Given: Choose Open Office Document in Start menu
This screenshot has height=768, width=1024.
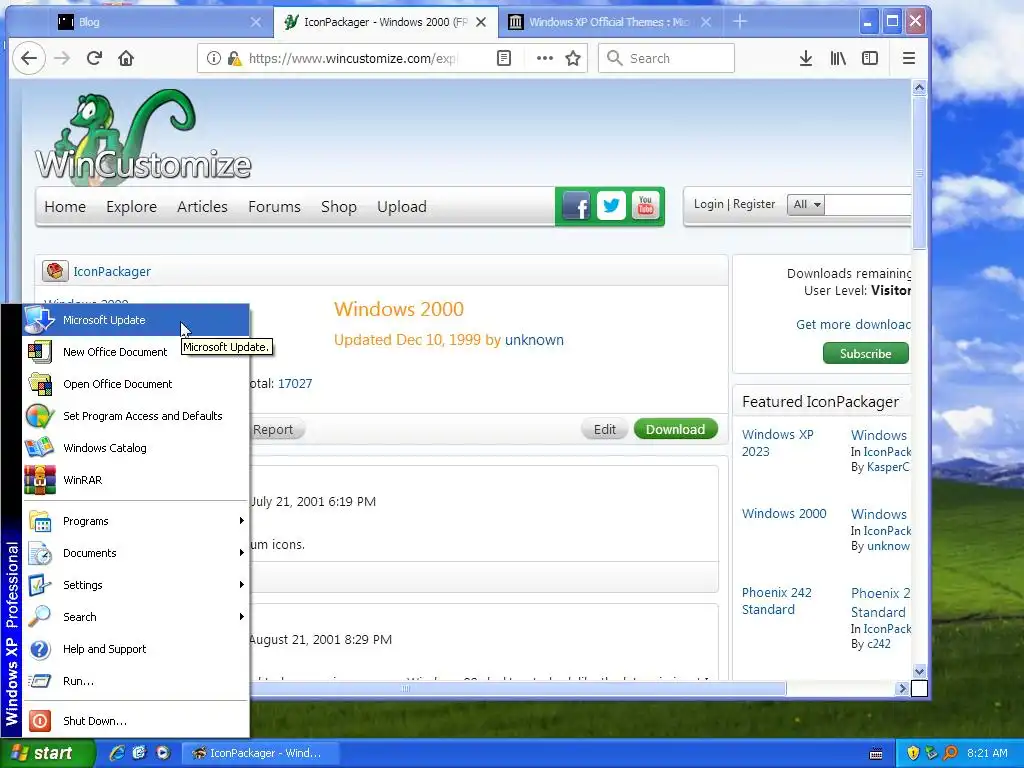Looking at the screenshot, I should (x=136, y=384).
